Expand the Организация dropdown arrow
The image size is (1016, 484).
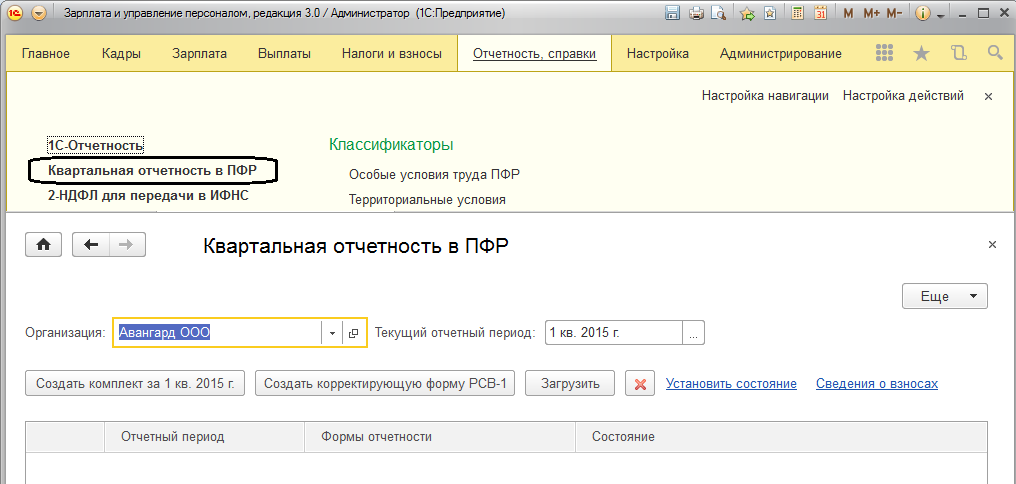(x=332, y=333)
